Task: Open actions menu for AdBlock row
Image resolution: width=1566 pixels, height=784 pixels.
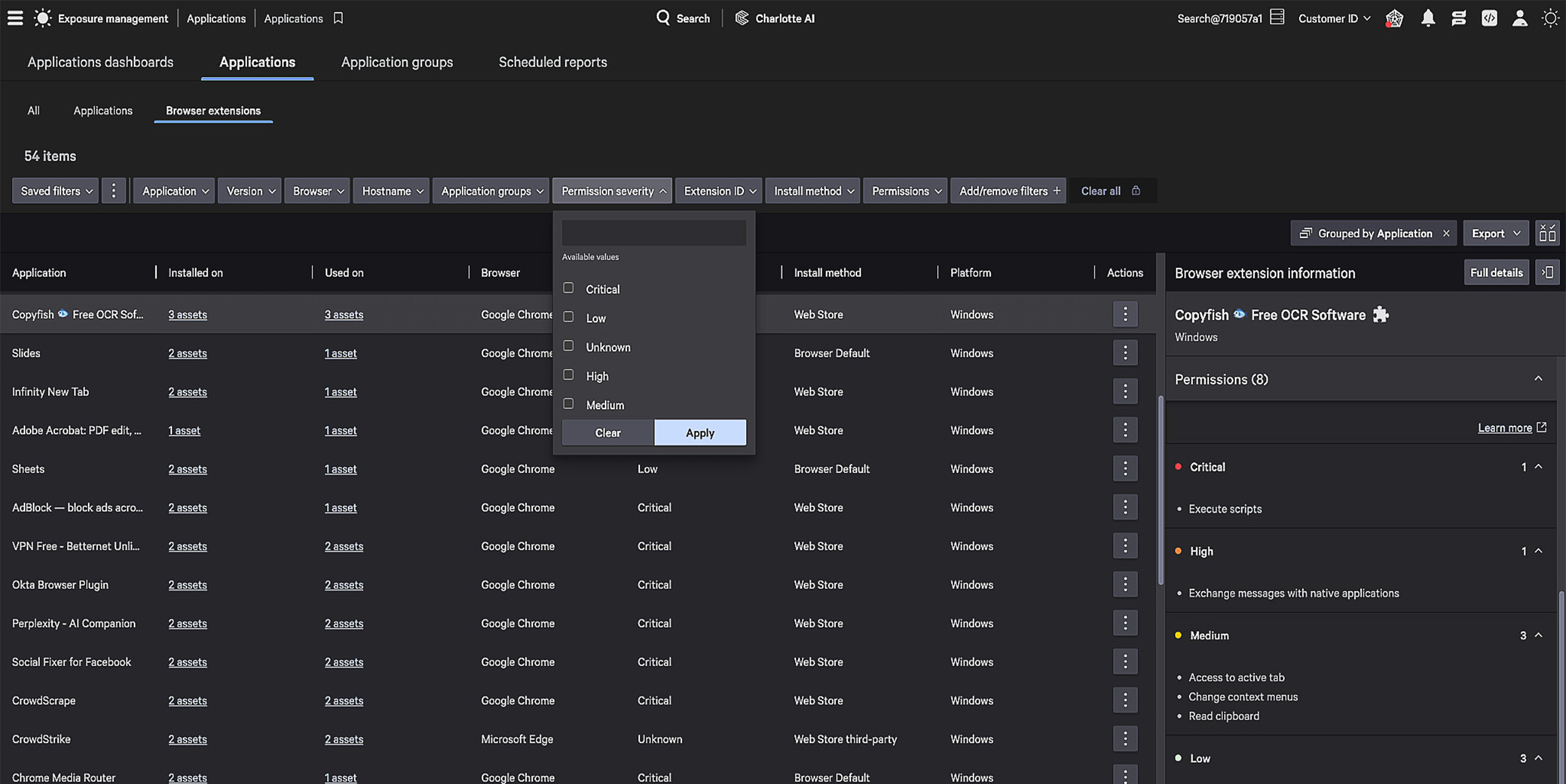Action: [x=1125, y=507]
